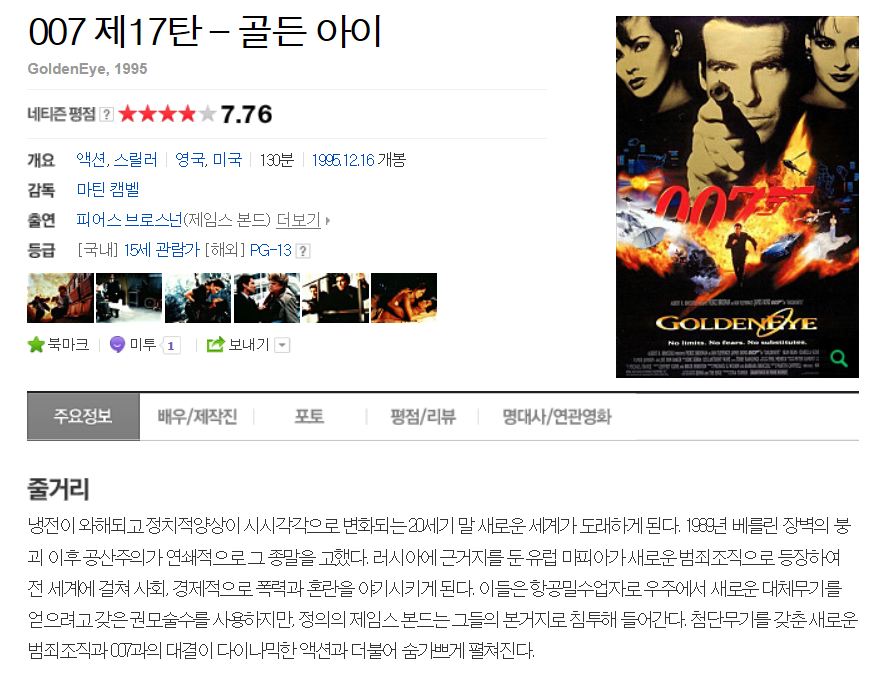Open the 명대사/연관영화 tab

(x=557, y=417)
